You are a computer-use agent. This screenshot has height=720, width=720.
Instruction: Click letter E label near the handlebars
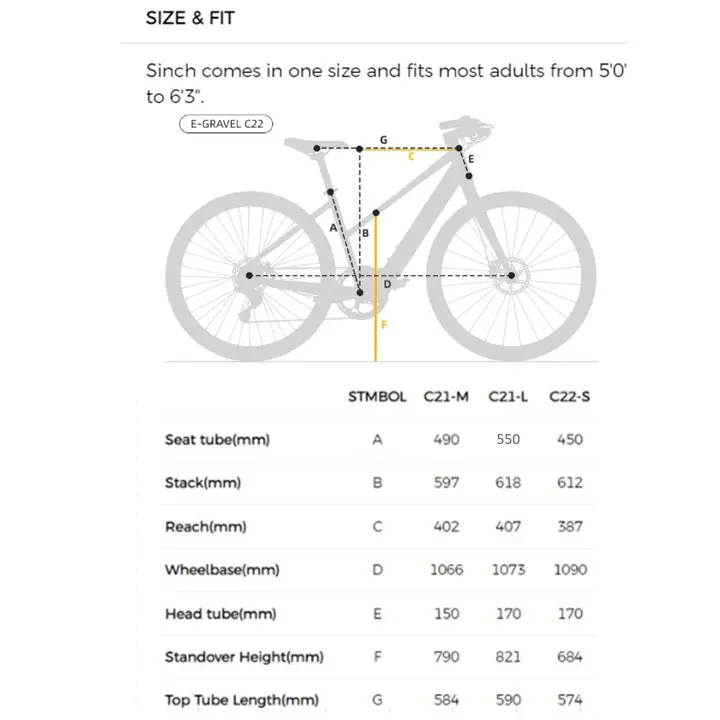[471, 159]
